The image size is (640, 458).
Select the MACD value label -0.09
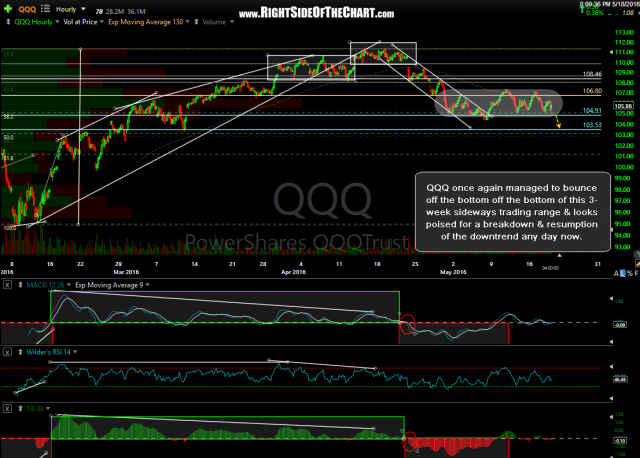[x=620, y=325]
